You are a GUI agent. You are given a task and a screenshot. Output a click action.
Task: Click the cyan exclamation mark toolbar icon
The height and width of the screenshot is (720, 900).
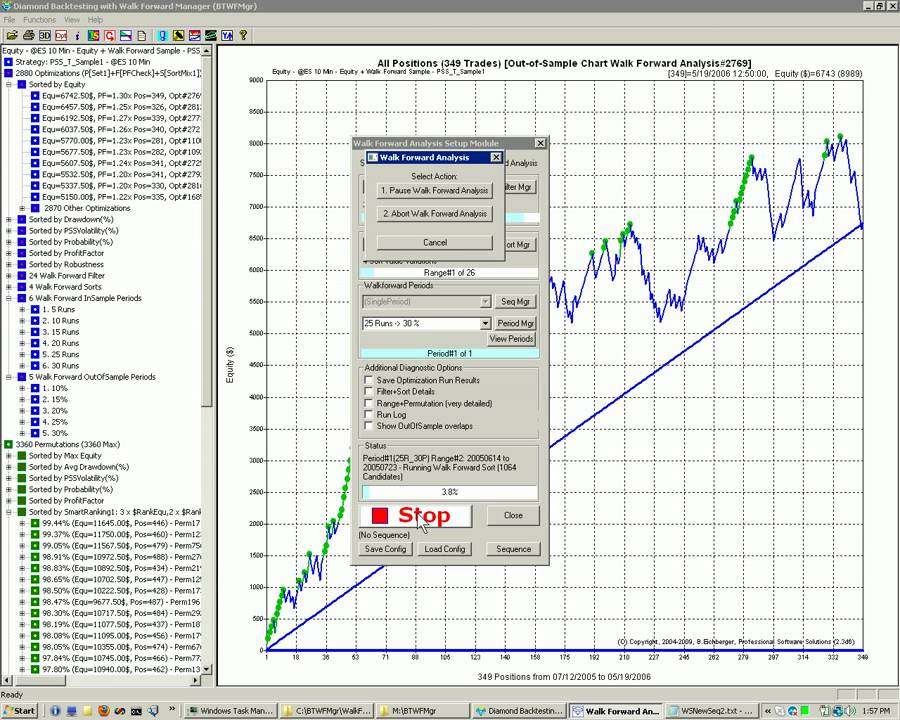(162, 36)
